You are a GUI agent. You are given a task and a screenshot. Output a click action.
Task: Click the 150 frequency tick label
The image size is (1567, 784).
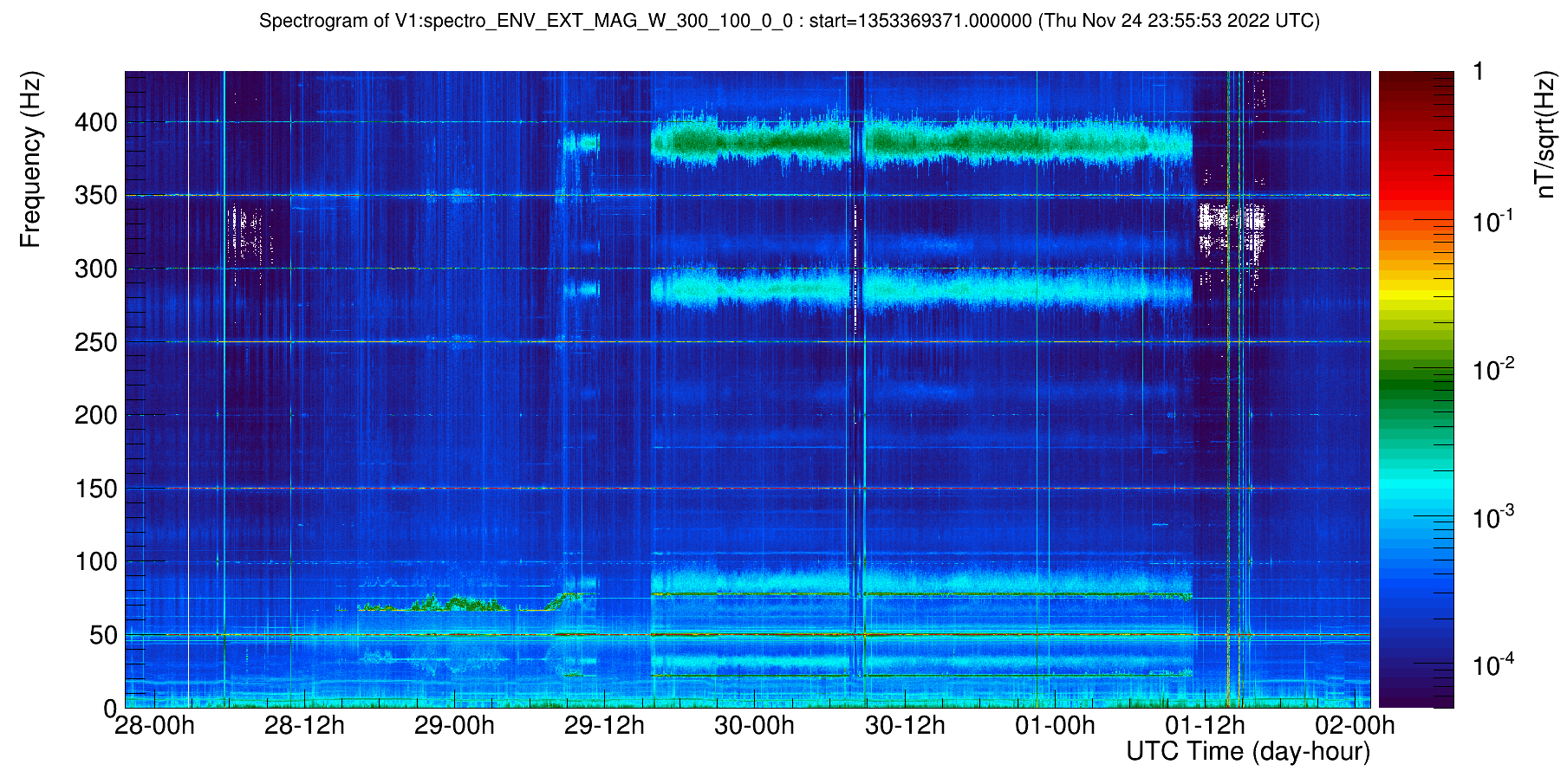(95, 489)
